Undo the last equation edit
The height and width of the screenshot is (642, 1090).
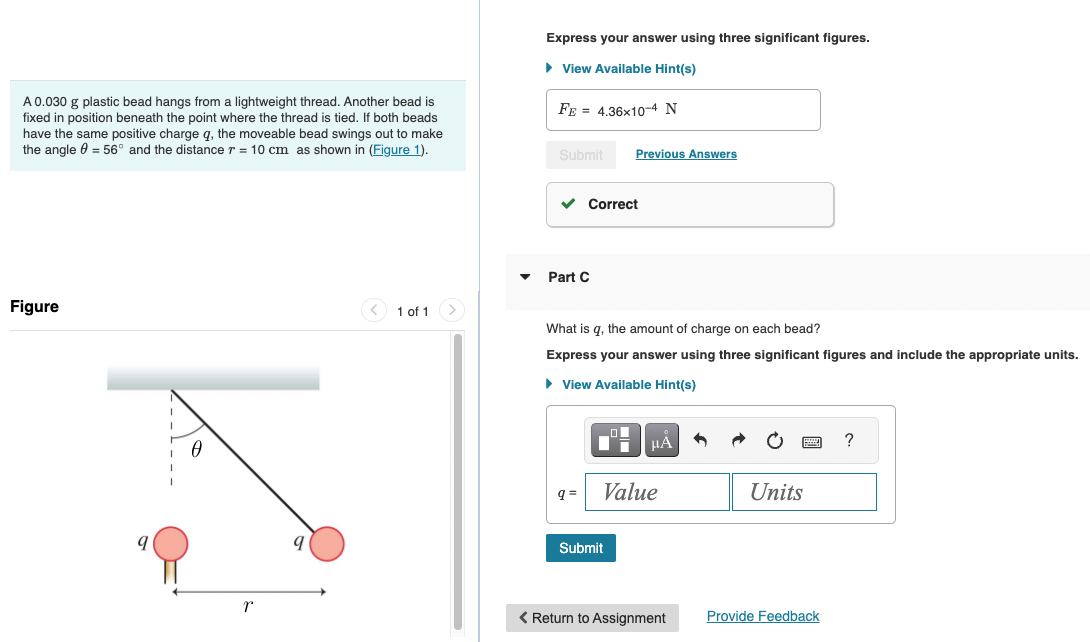point(701,440)
